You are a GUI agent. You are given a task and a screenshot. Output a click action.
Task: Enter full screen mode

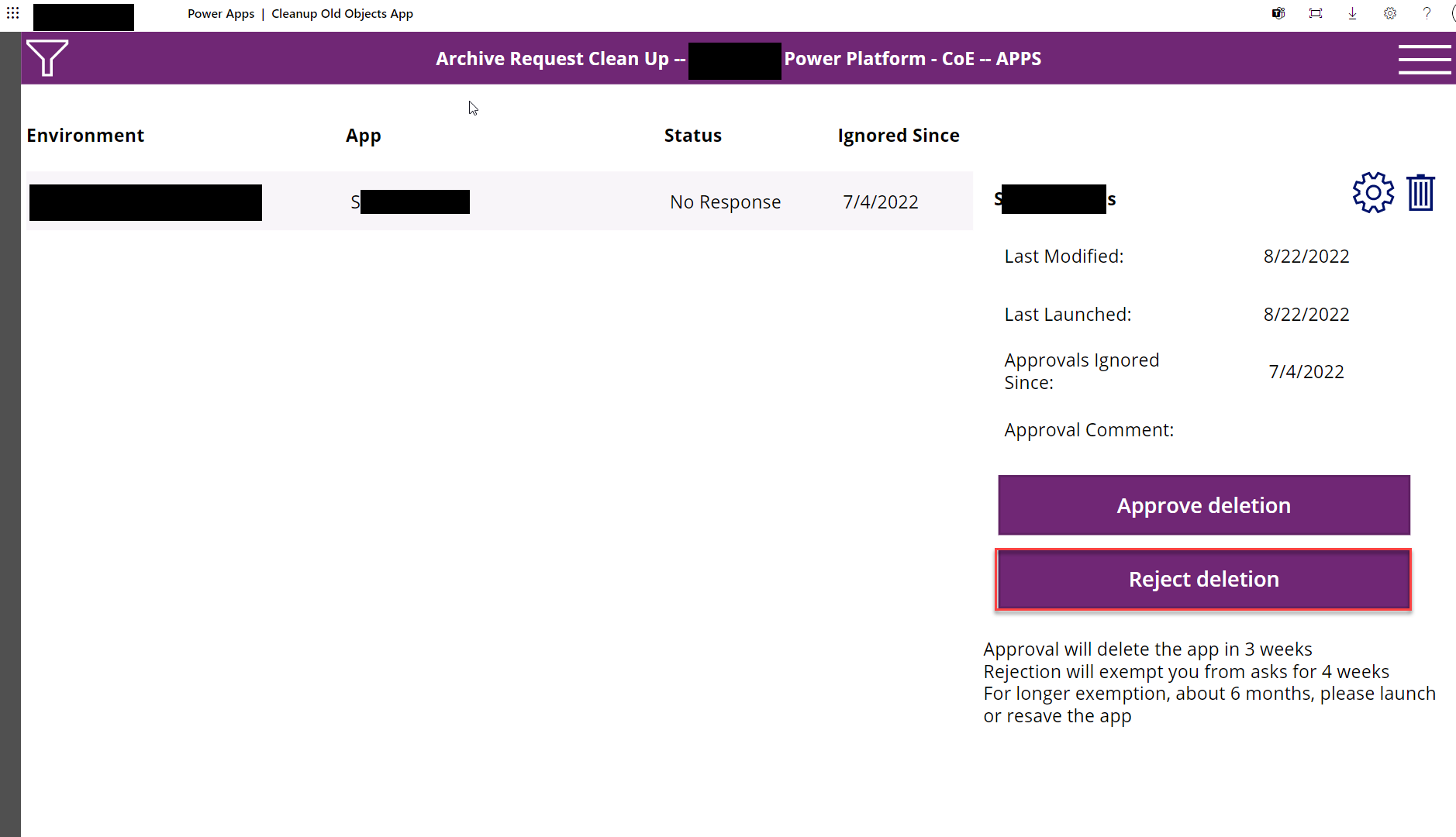[1315, 13]
